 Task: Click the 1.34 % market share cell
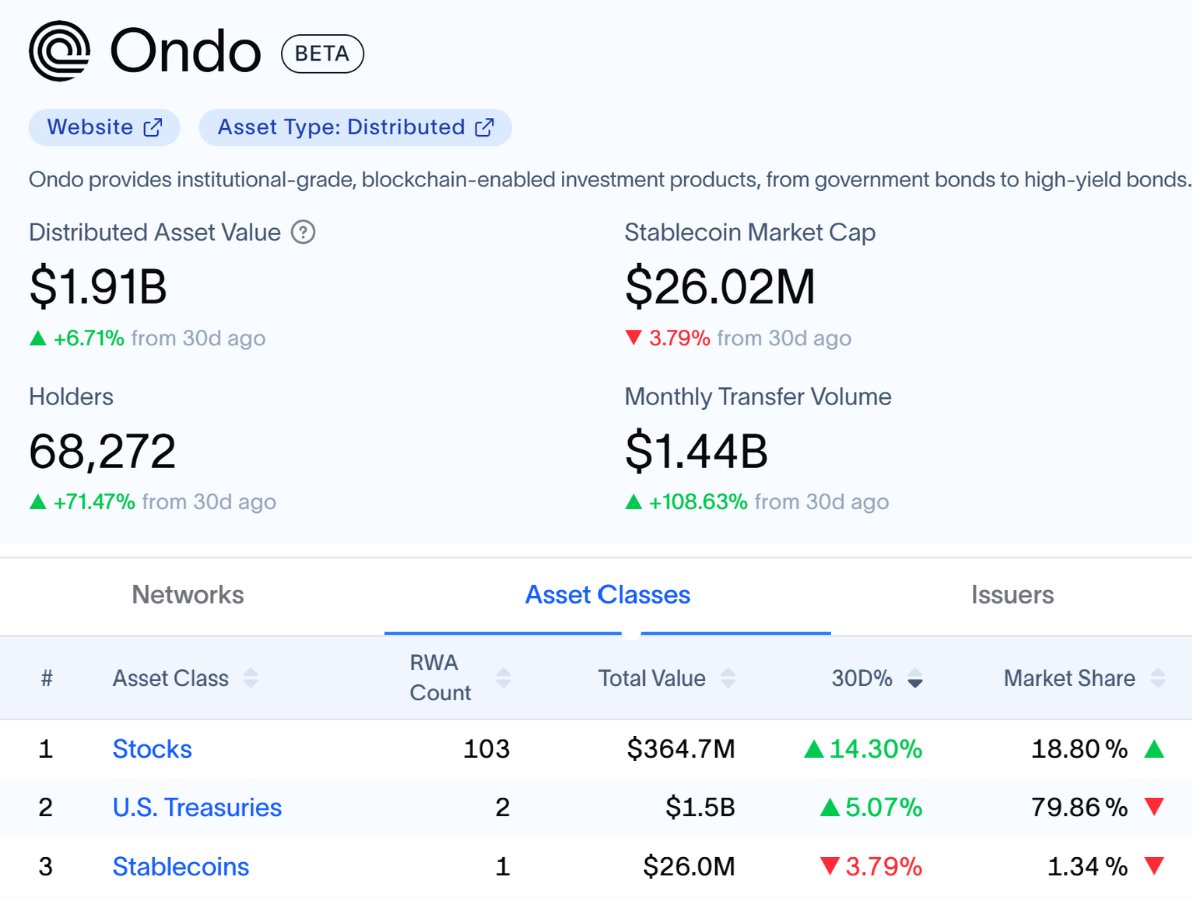pyautogui.click(x=1088, y=867)
